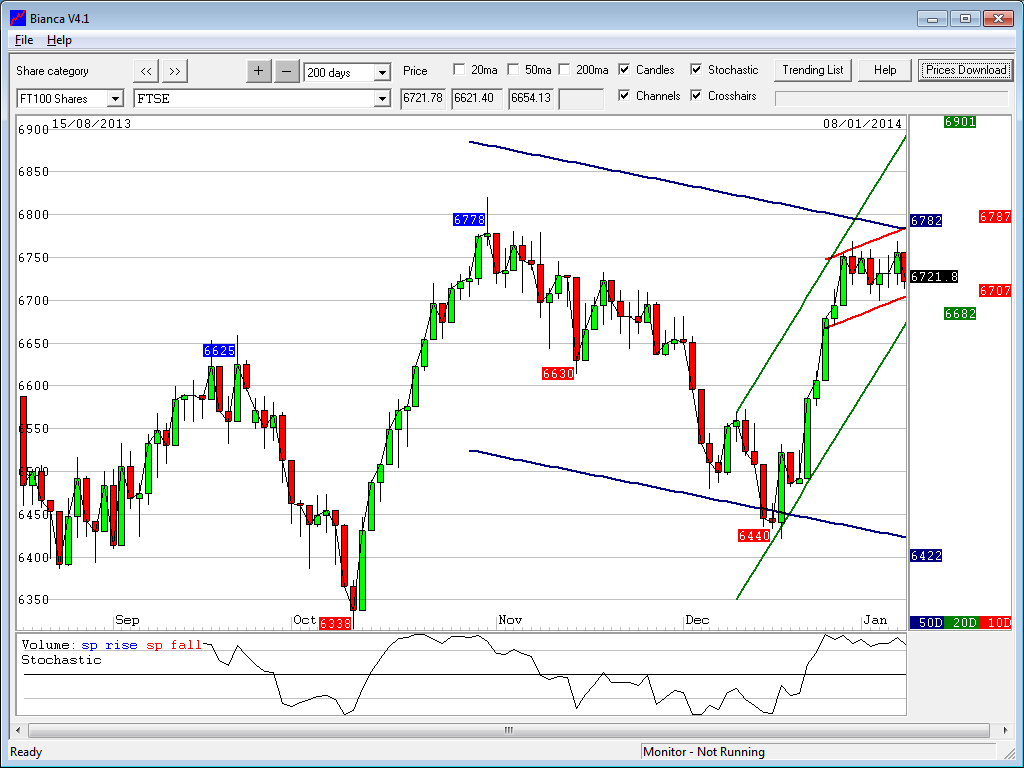Open the Help menu
The image size is (1024, 768).
coord(59,40)
